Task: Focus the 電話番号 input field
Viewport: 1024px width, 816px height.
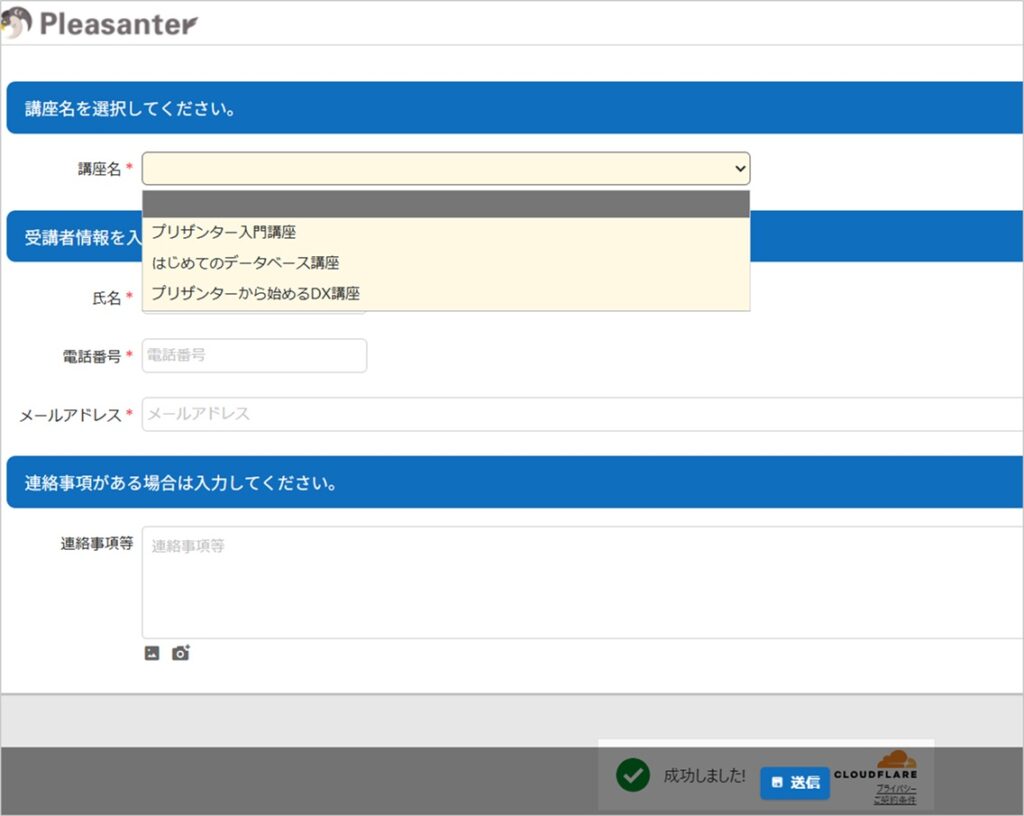Action: [254, 356]
